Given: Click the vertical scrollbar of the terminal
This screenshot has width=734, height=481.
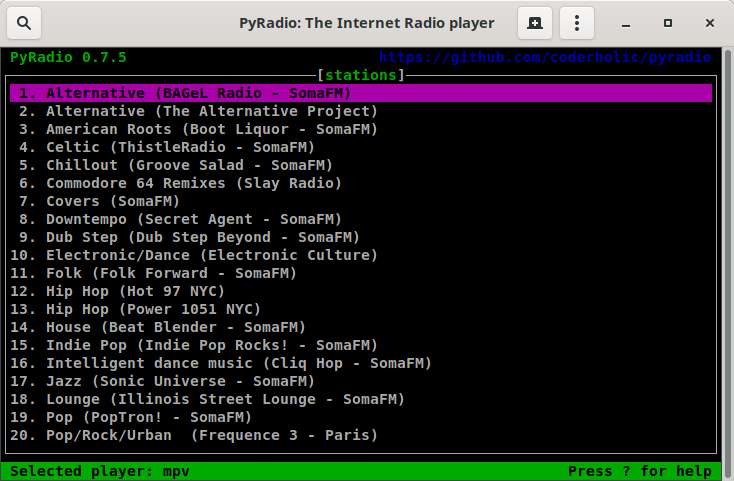Looking at the screenshot, I should (x=728, y=263).
